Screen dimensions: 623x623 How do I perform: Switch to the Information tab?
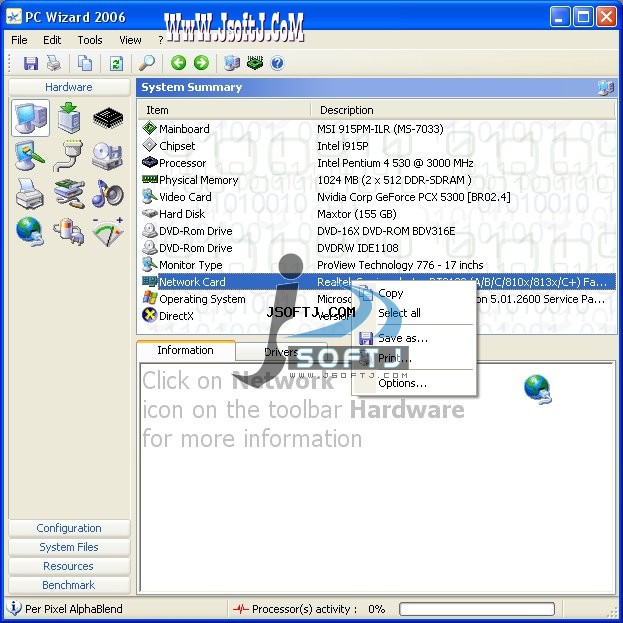(186, 350)
